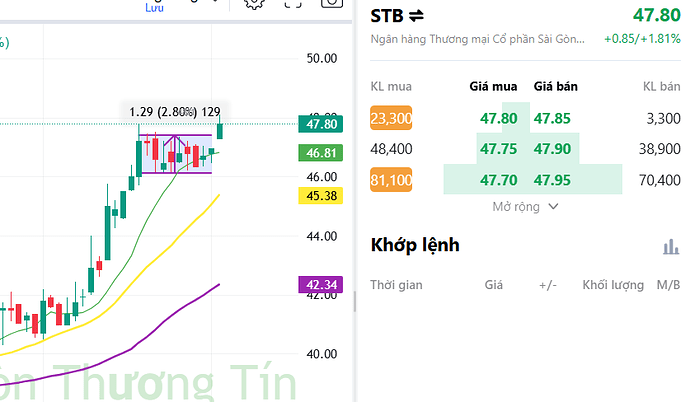Open the bar chart icon beside Khớp lệnh
The height and width of the screenshot is (402, 690).
[x=671, y=247]
